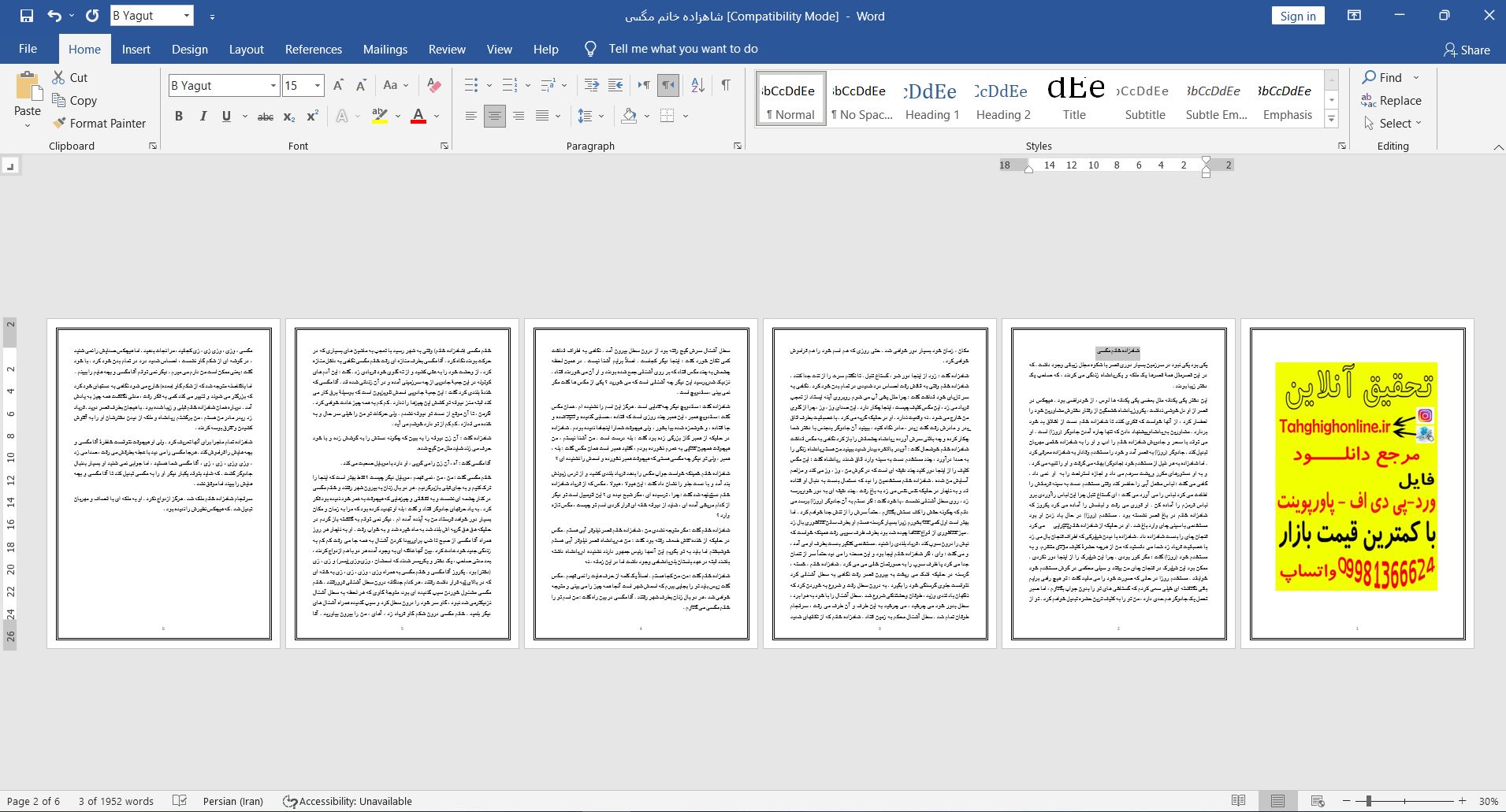Decrease font size with shrink font icon

point(362,85)
